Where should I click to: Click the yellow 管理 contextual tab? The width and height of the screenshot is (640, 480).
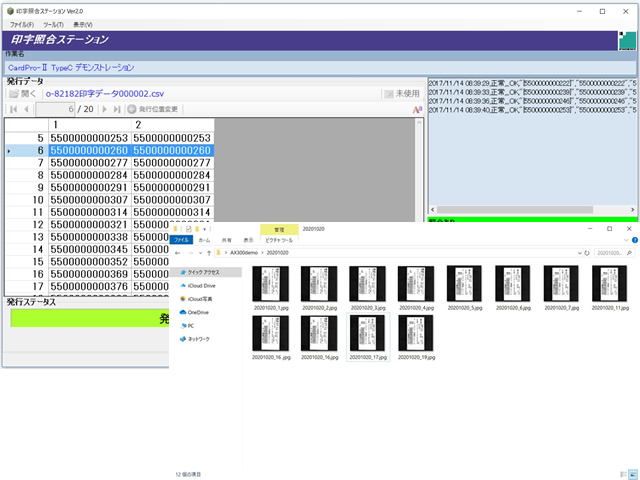click(x=279, y=230)
